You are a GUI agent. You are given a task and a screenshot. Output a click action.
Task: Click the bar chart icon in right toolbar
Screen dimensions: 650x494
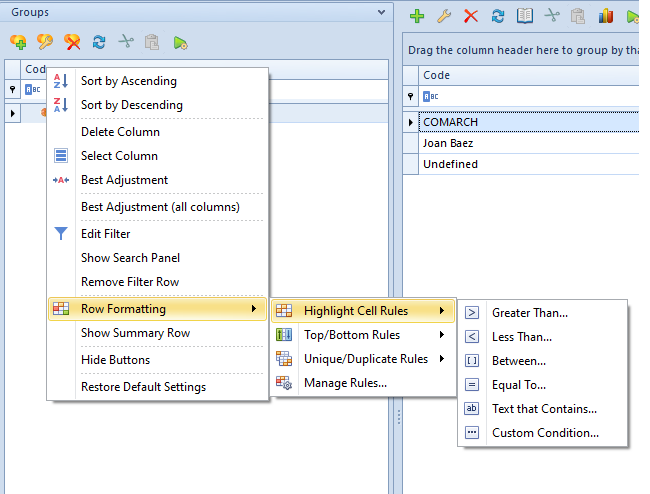pos(606,16)
